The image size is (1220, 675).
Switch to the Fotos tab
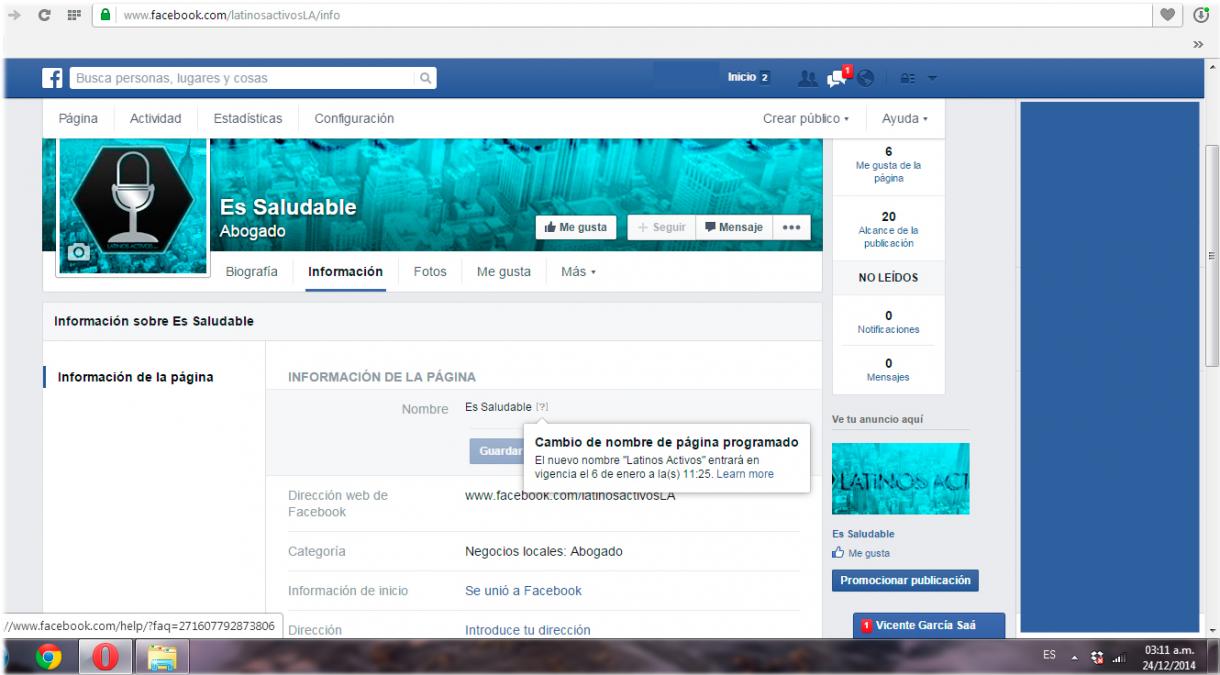pyautogui.click(x=430, y=271)
